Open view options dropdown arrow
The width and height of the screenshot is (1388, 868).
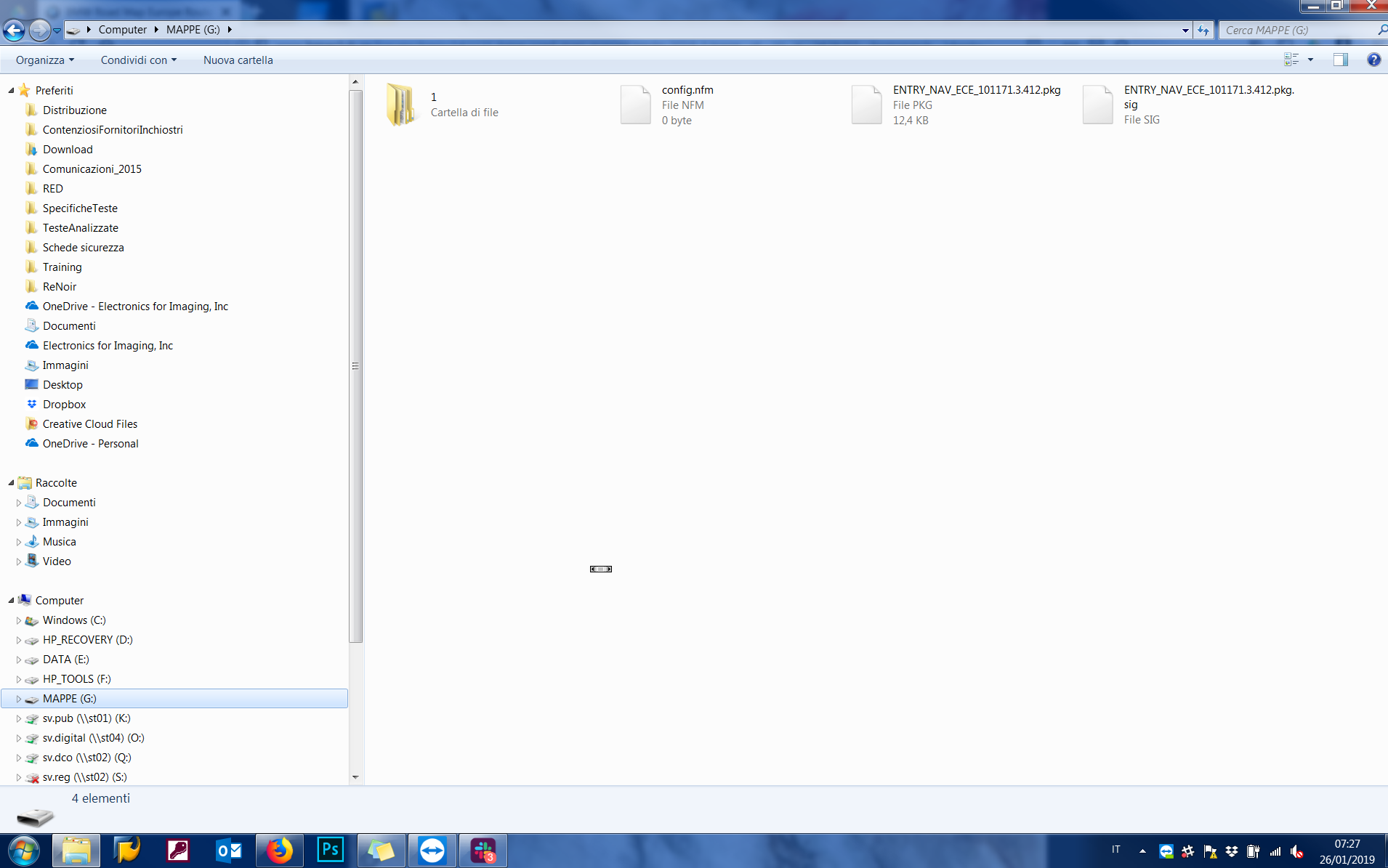(x=1310, y=60)
